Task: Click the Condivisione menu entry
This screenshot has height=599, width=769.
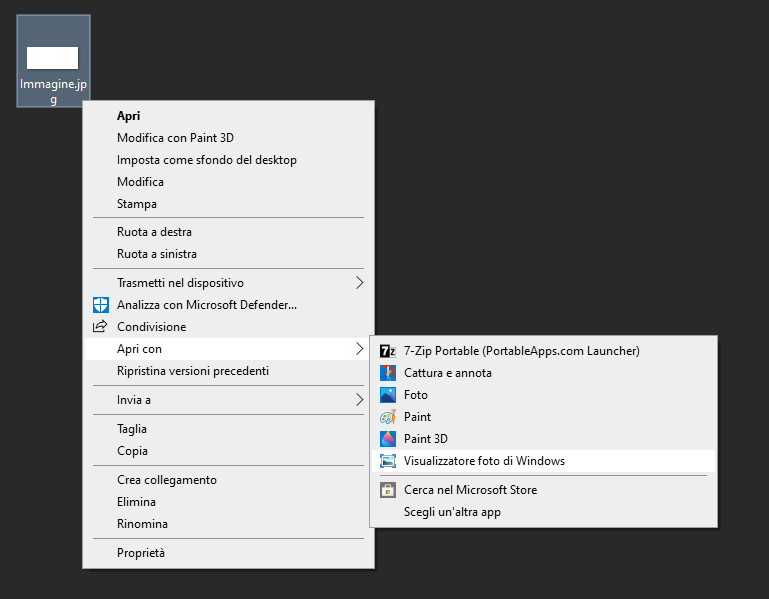Action: click(x=229, y=327)
